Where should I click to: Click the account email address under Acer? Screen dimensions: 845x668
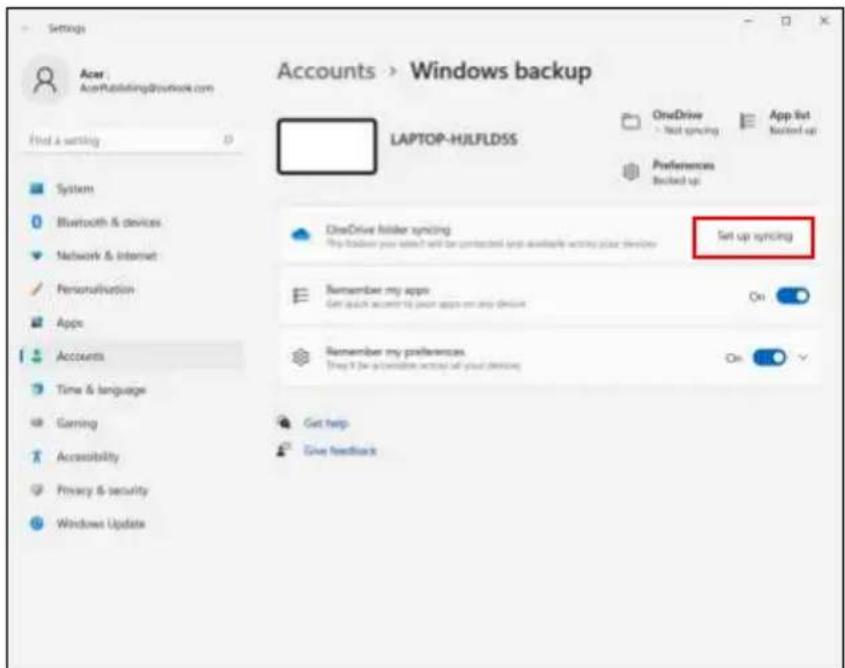point(147,88)
